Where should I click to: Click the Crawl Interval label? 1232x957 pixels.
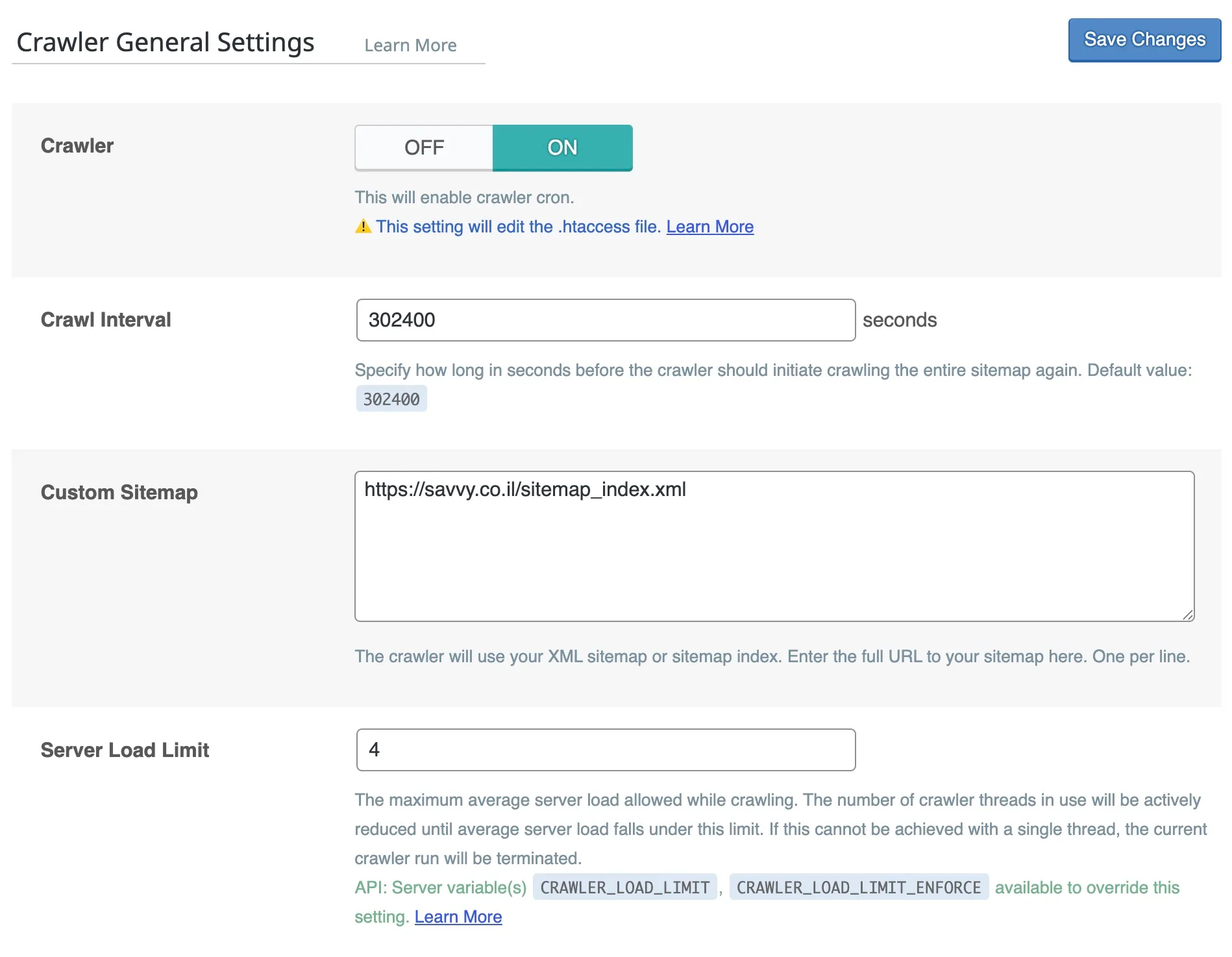point(106,319)
